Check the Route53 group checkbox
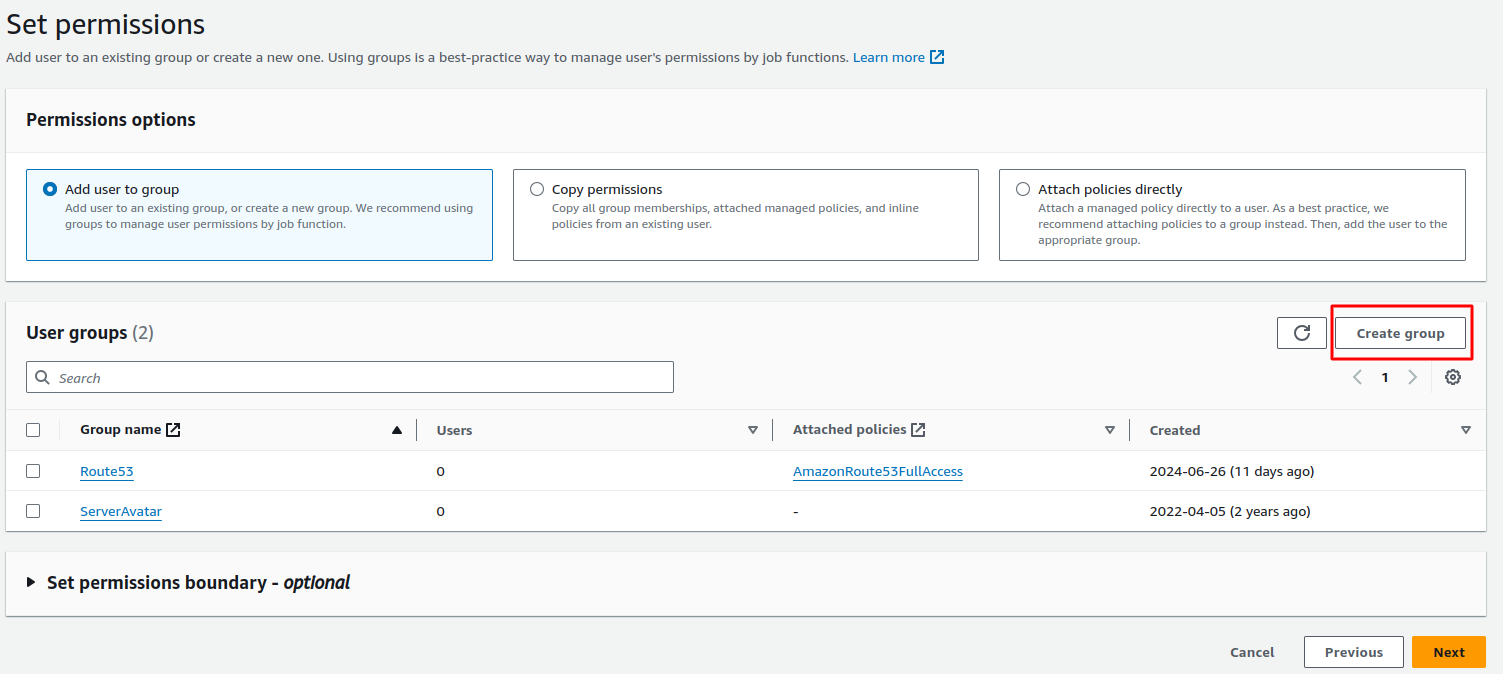1503x674 pixels. (x=33, y=470)
